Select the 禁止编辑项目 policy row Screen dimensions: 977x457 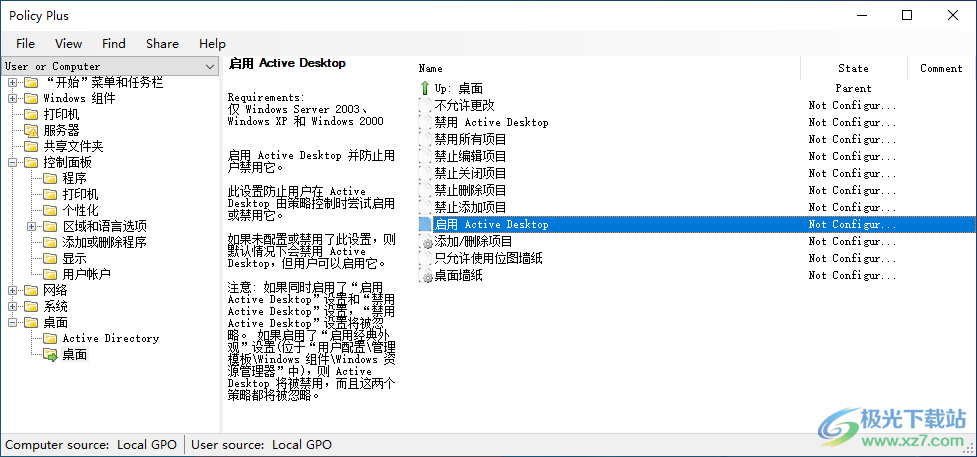pyautogui.click(x=697, y=156)
